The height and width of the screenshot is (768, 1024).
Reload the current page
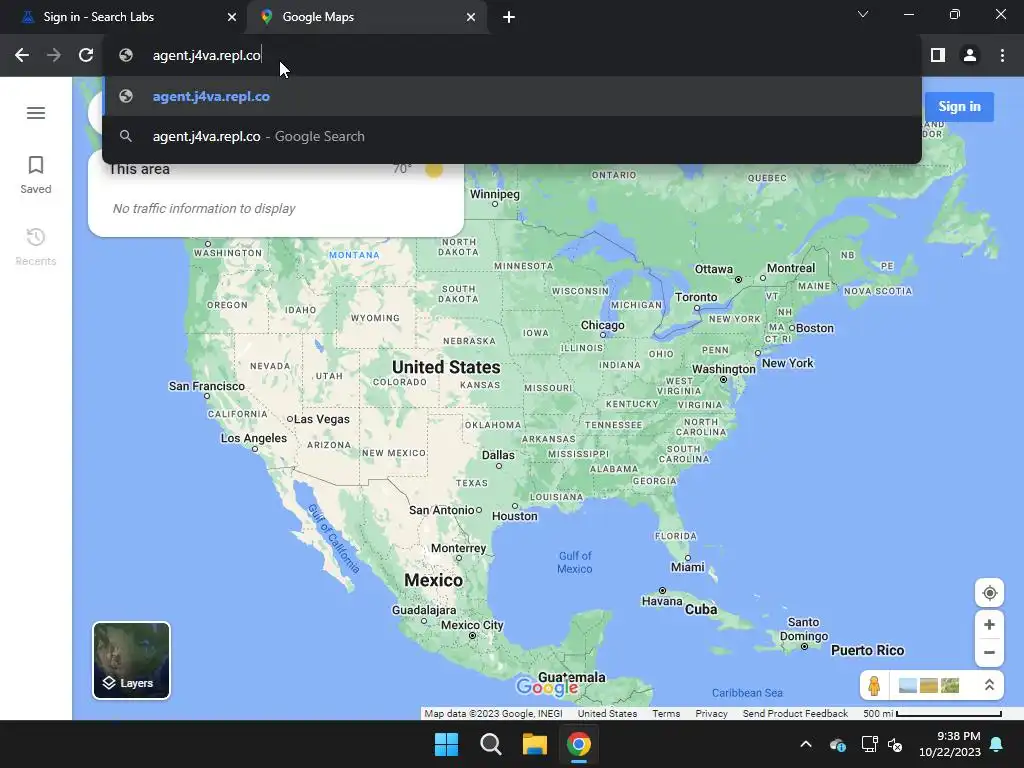coord(86,56)
